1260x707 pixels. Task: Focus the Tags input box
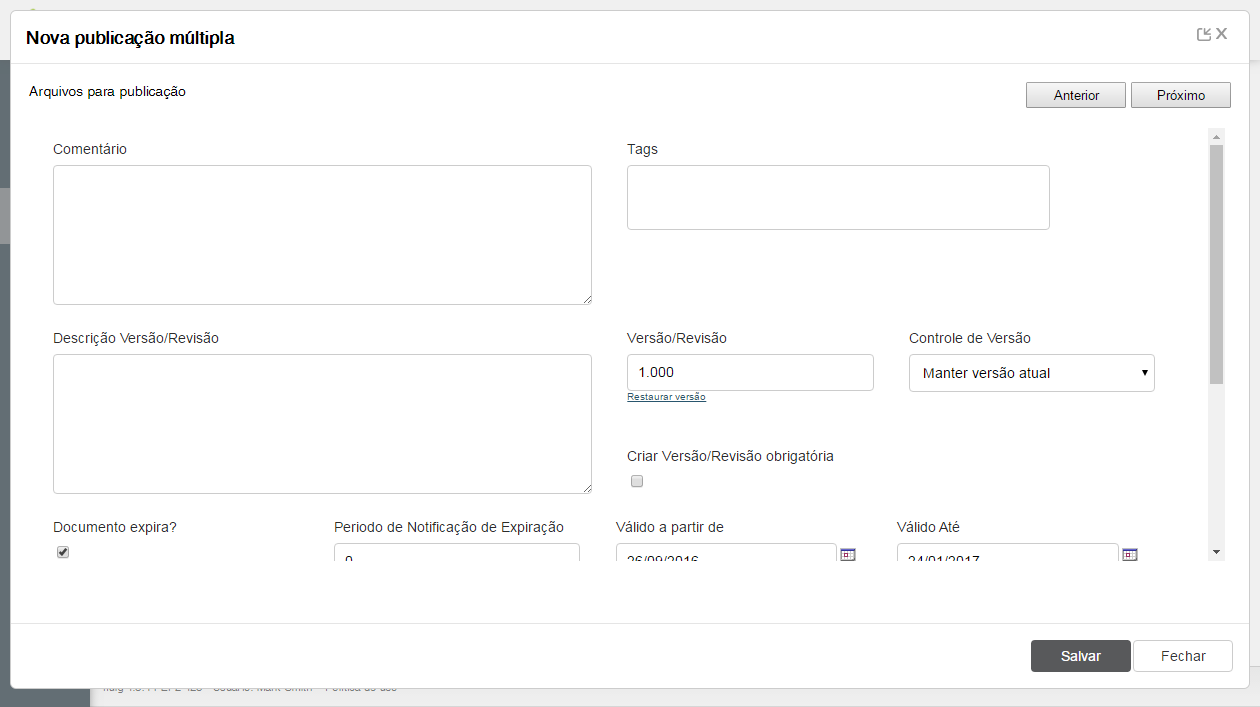[x=838, y=198]
